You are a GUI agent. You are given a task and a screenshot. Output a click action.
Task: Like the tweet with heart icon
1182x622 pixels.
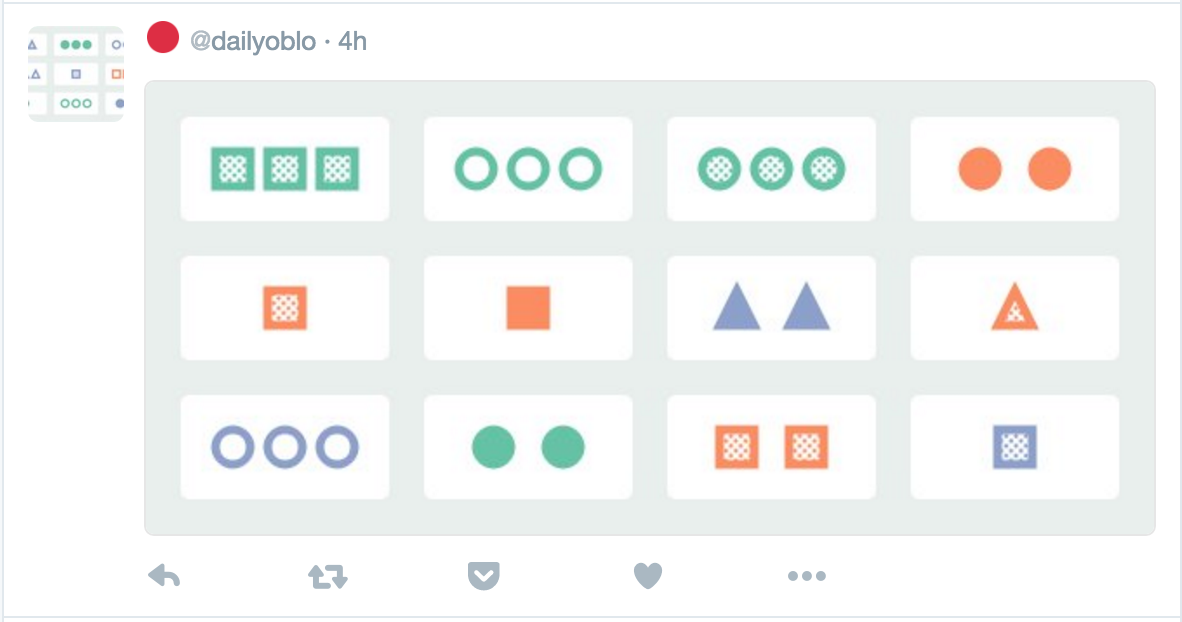(x=648, y=576)
